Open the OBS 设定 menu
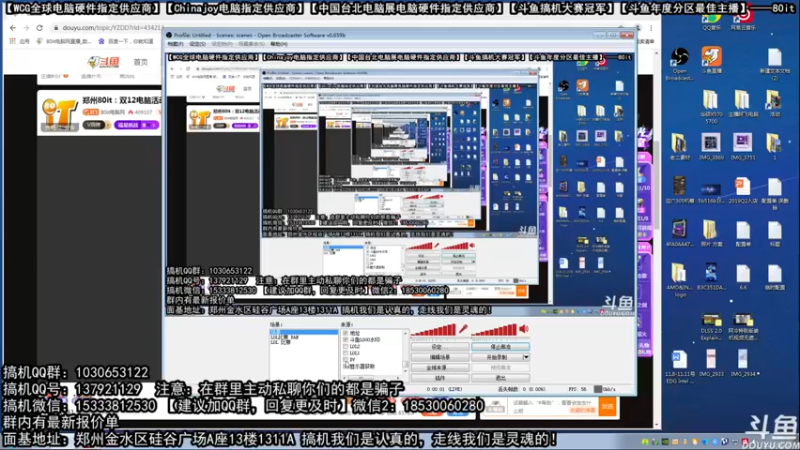Image resolution: width=800 pixels, height=450 pixels. (197, 44)
